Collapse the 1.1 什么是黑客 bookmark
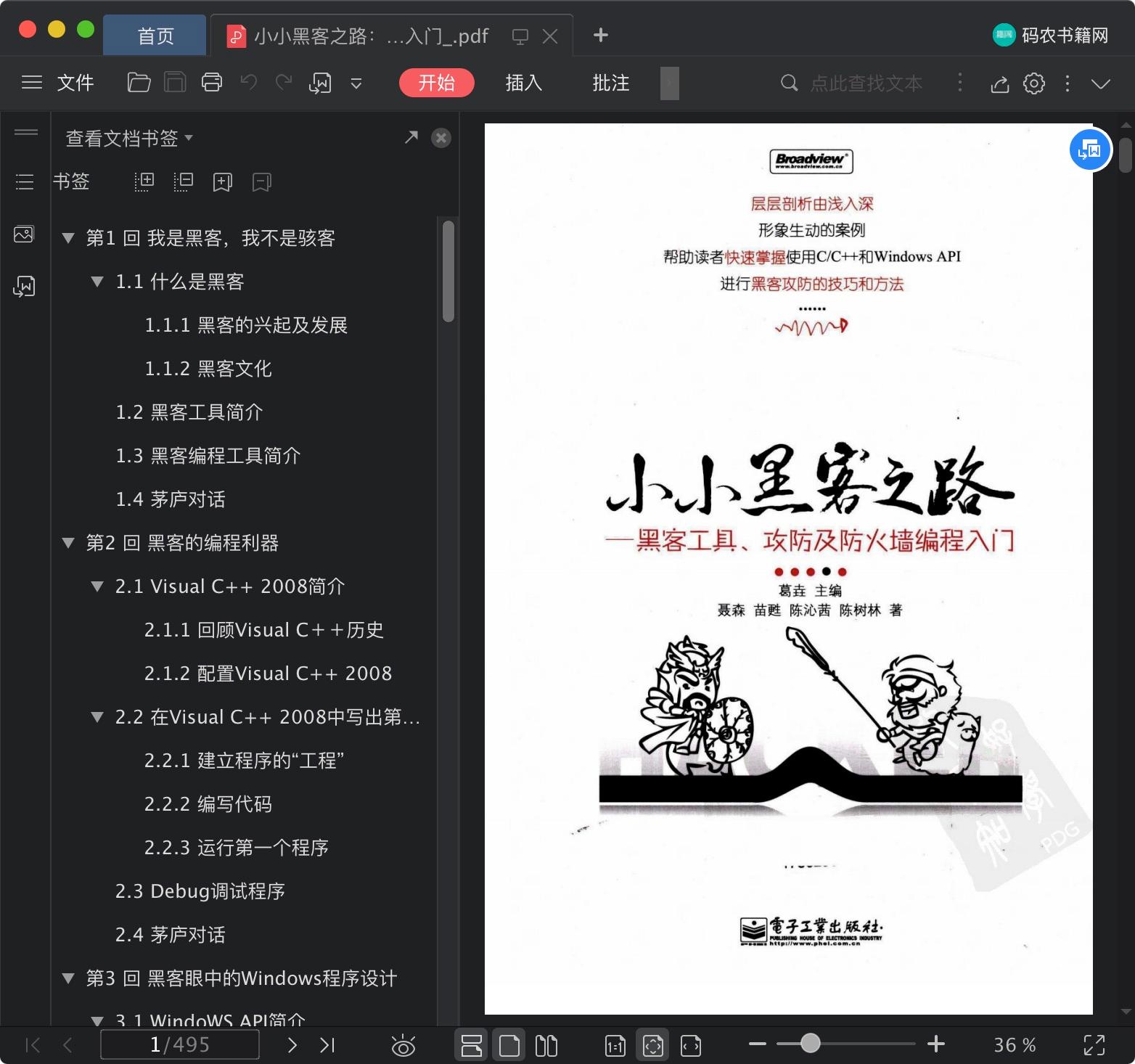1135x1064 pixels. click(x=97, y=282)
